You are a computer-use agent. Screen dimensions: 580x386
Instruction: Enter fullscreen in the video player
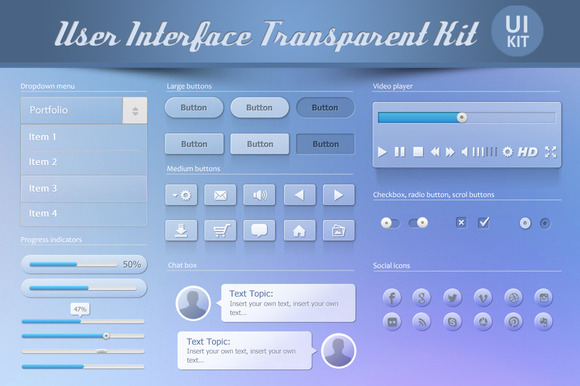[x=550, y=152]
